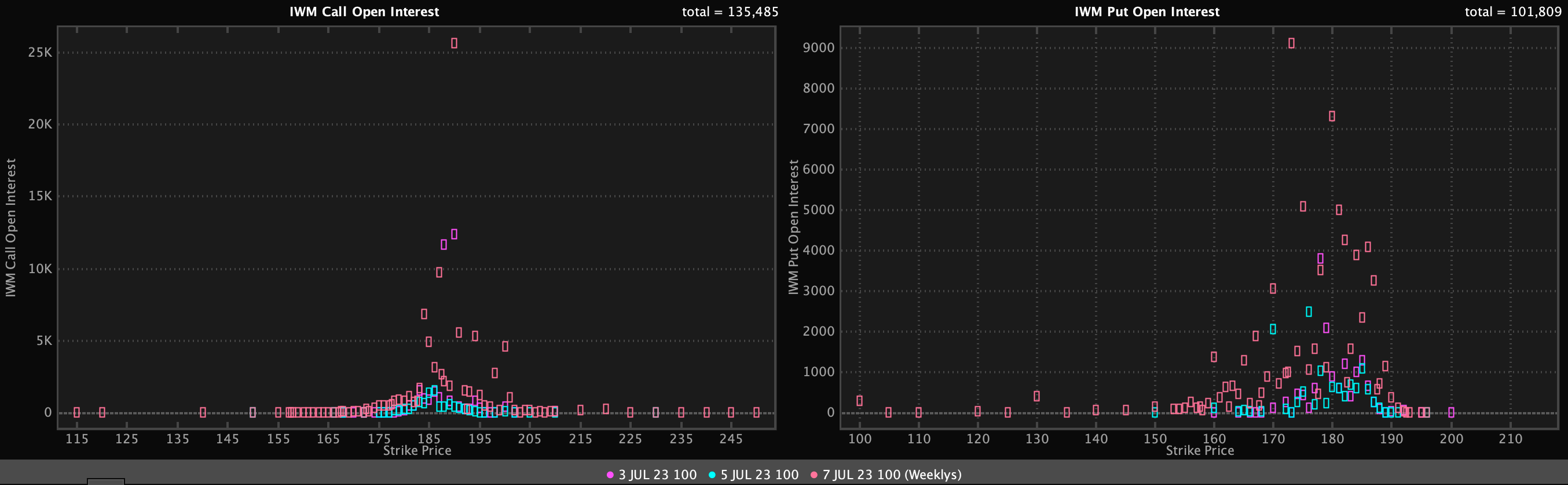Click the "115" strike tick label
The height and width of the screenshot is (485, 1568).
pyautogui.click(x=76, y=439)
